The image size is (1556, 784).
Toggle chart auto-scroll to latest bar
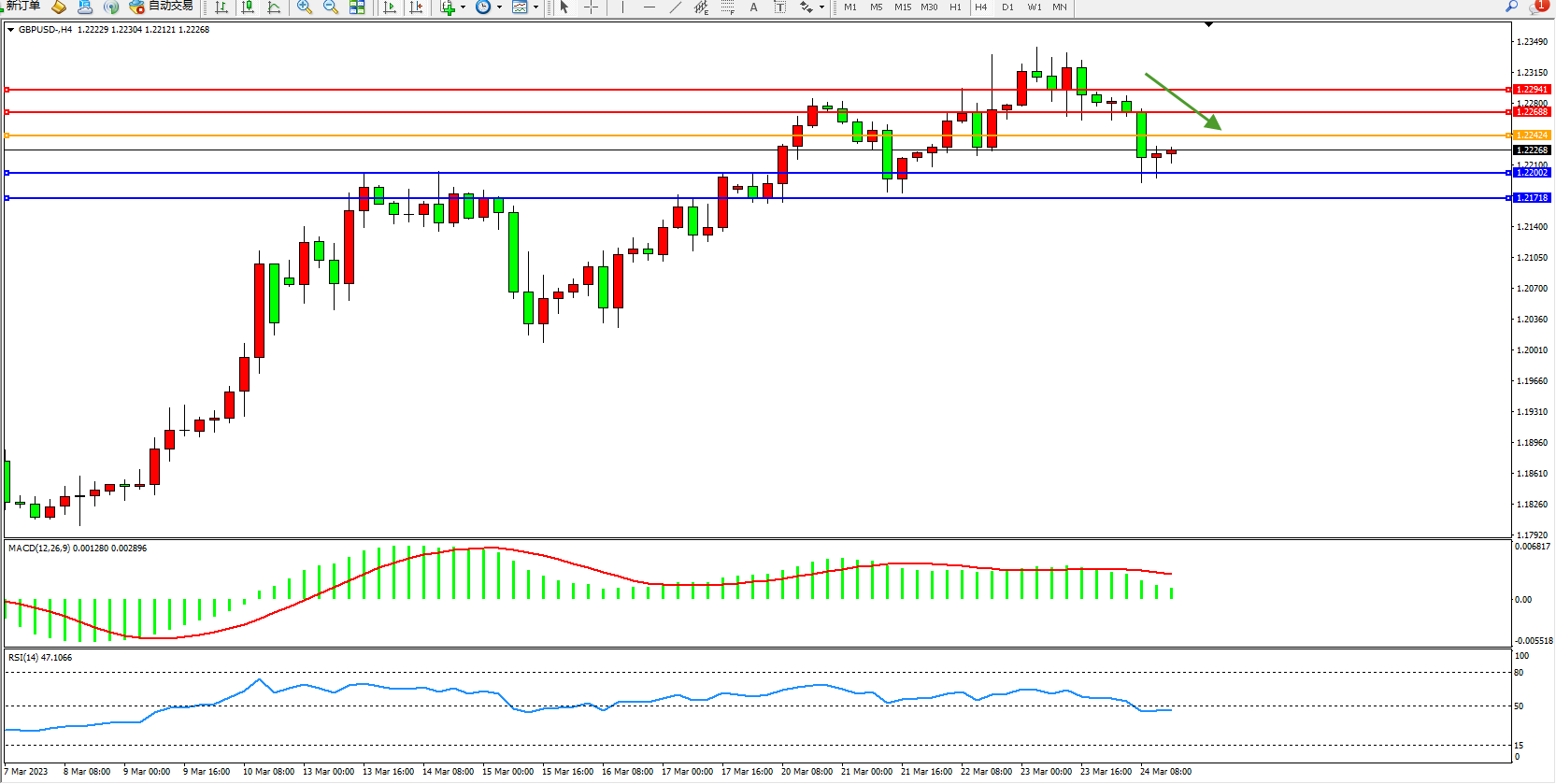coord(391,7)
